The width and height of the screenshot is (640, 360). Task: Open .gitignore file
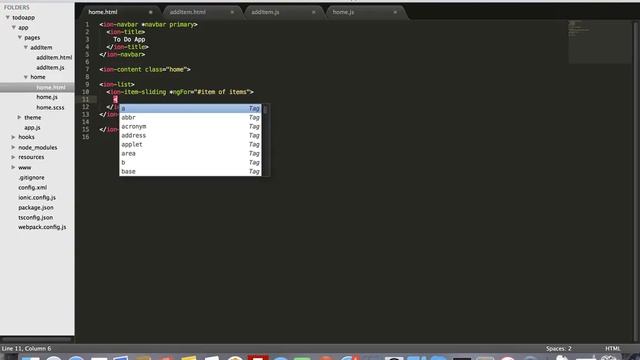click(x=31, y=178)
